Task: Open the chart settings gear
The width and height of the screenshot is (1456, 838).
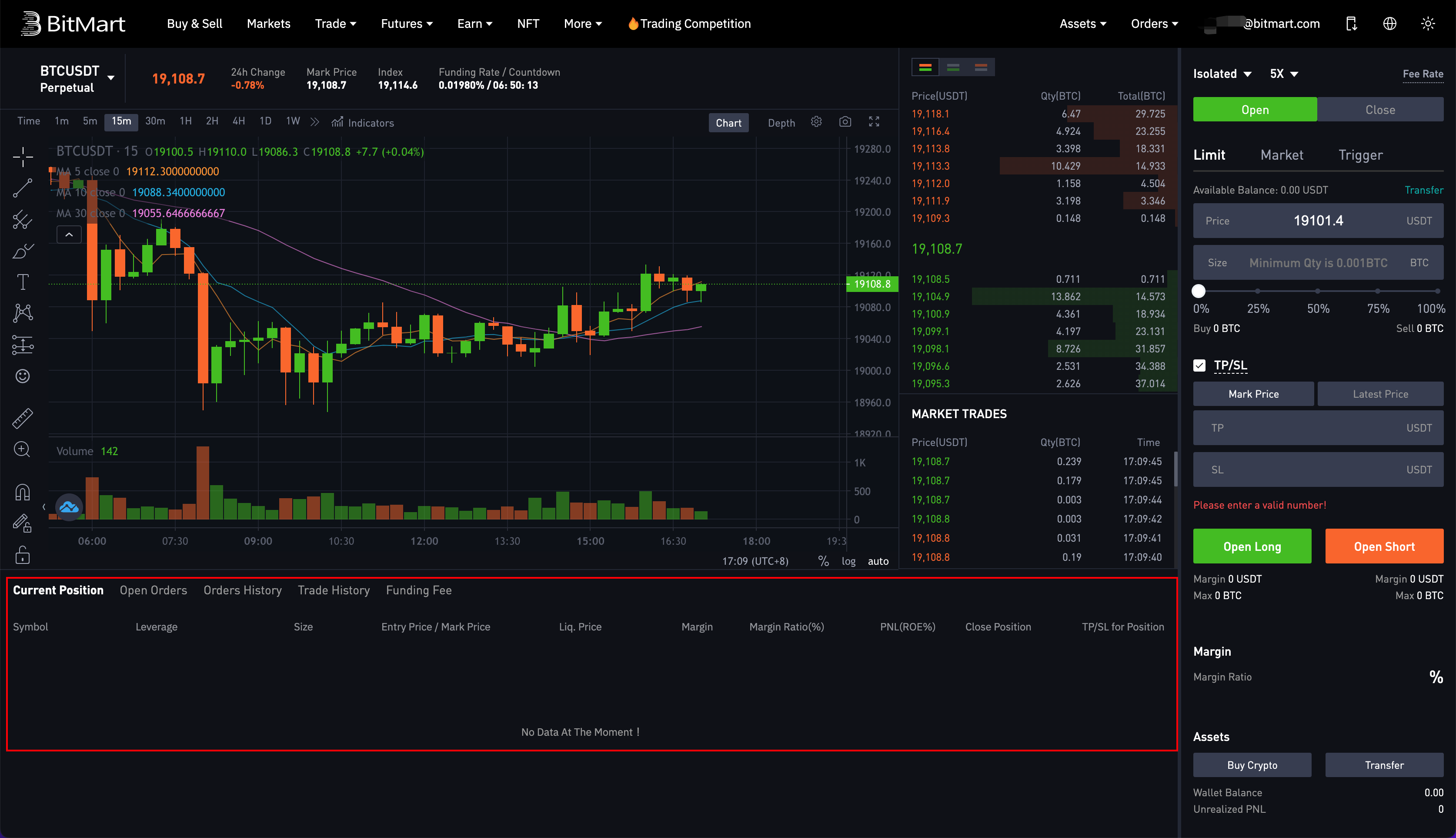Action: 816,121
